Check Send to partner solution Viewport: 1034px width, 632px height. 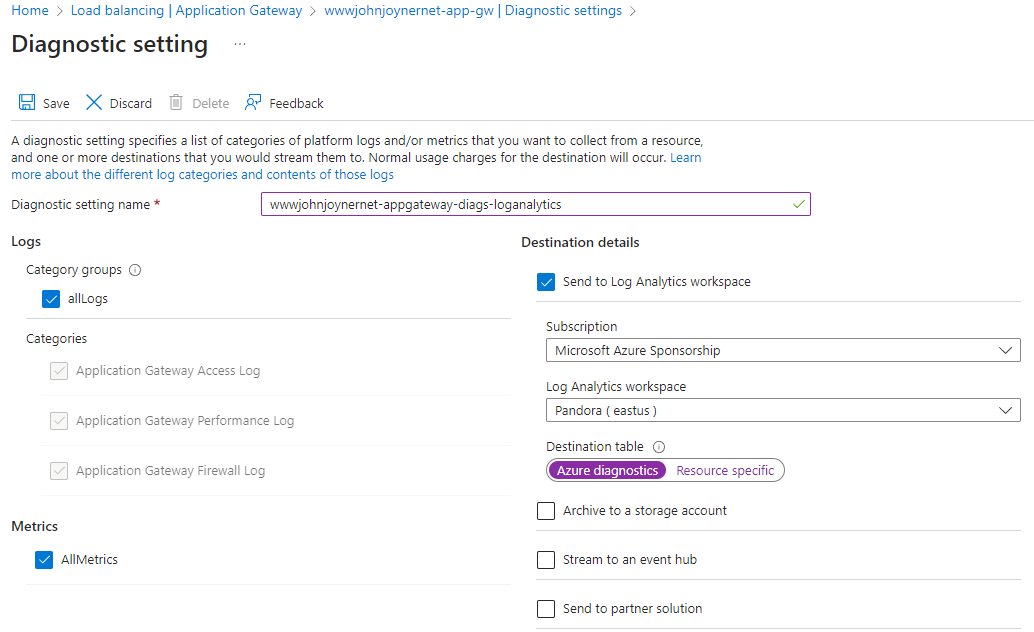coord(546,609)
